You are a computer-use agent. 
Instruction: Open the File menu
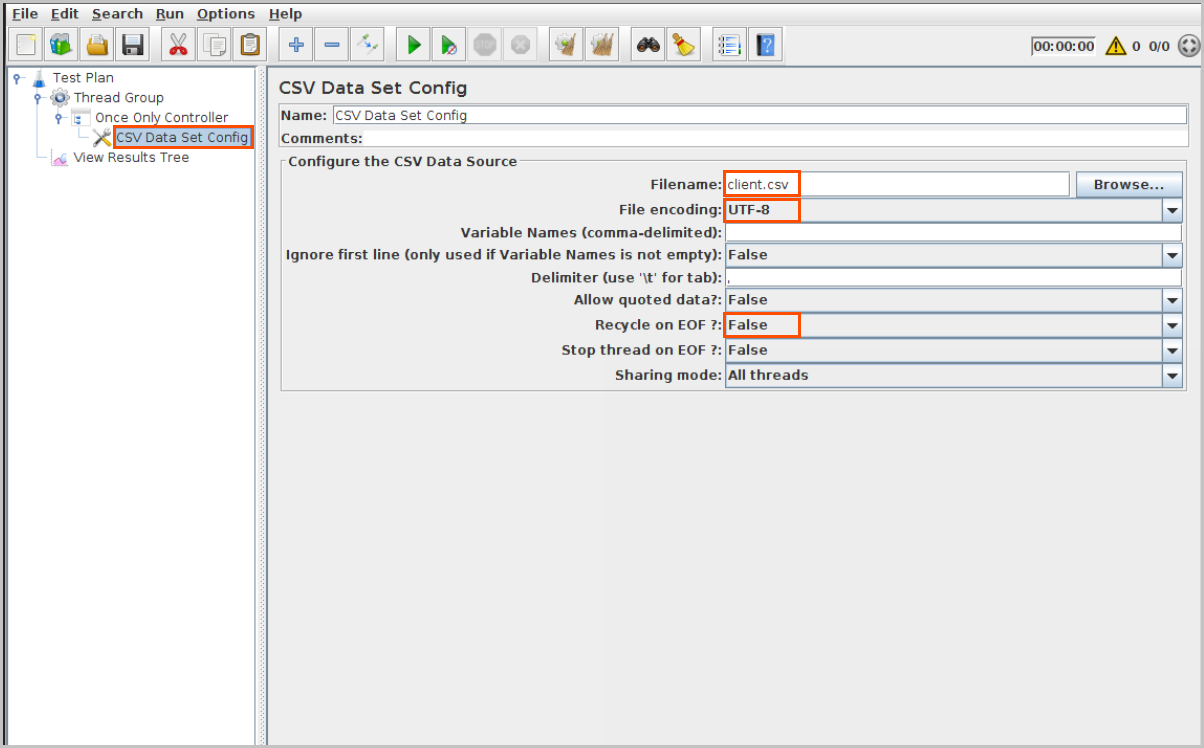pos(25,14)
